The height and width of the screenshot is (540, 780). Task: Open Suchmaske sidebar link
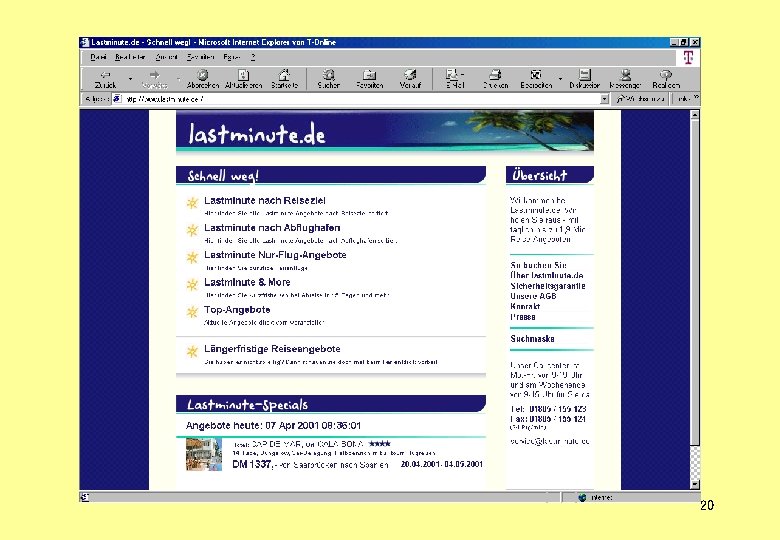(x=532, y=339)
